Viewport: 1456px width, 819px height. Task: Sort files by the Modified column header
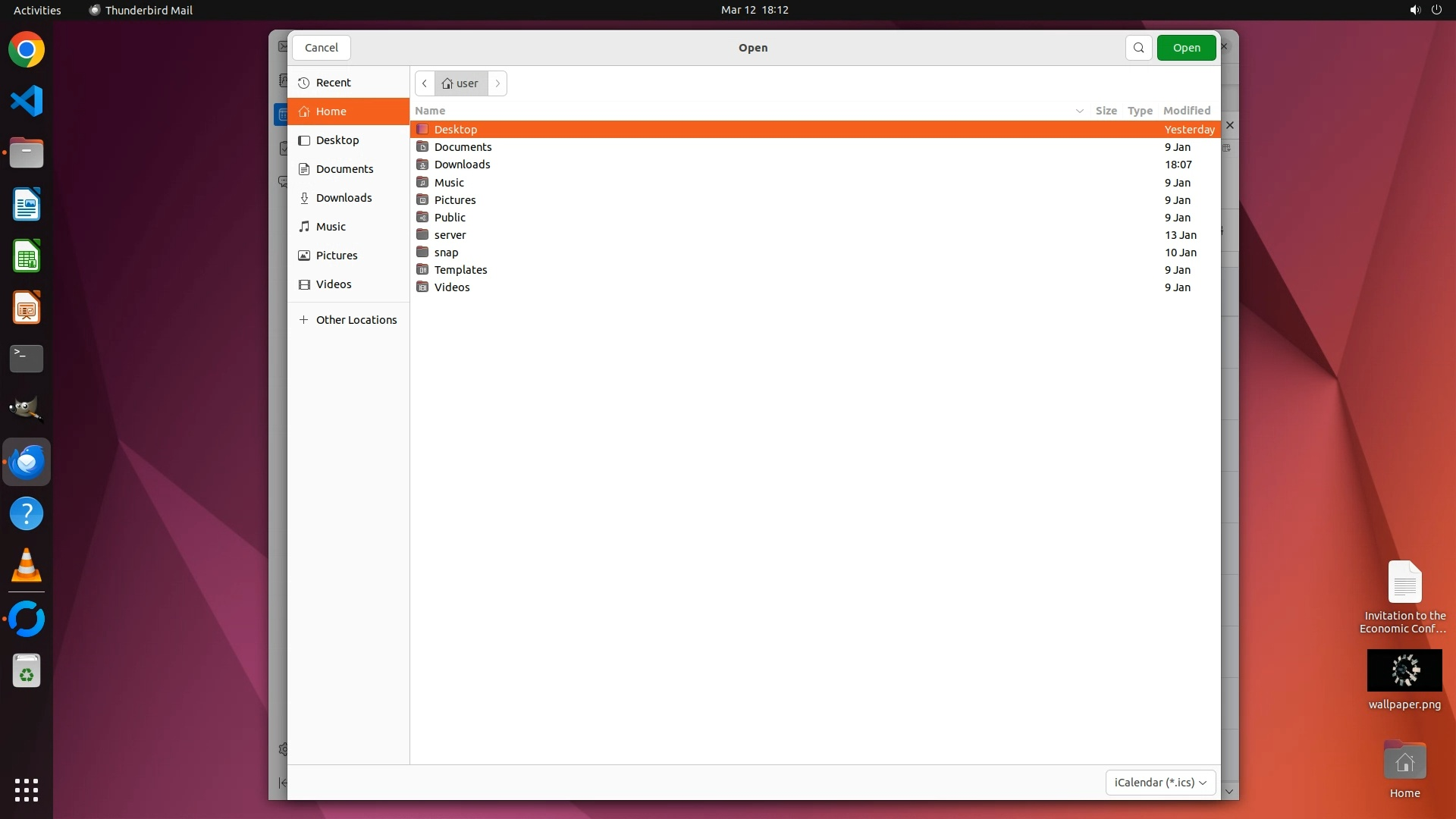coord(1186,111)
